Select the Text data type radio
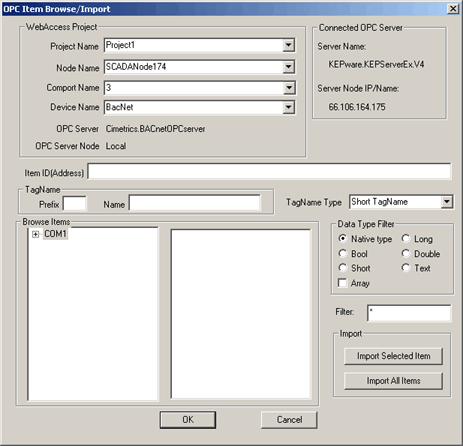463x446 pixels. tap(406, 268)
